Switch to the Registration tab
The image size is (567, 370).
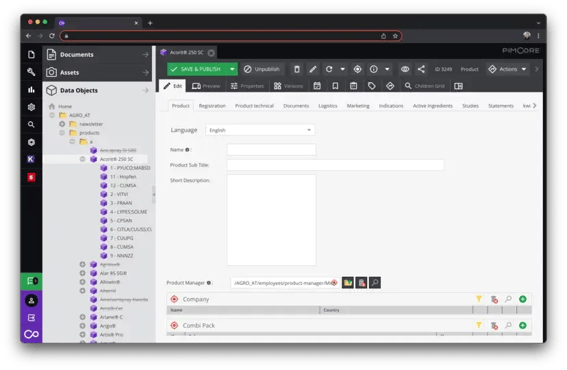click(x=212, y=106)
